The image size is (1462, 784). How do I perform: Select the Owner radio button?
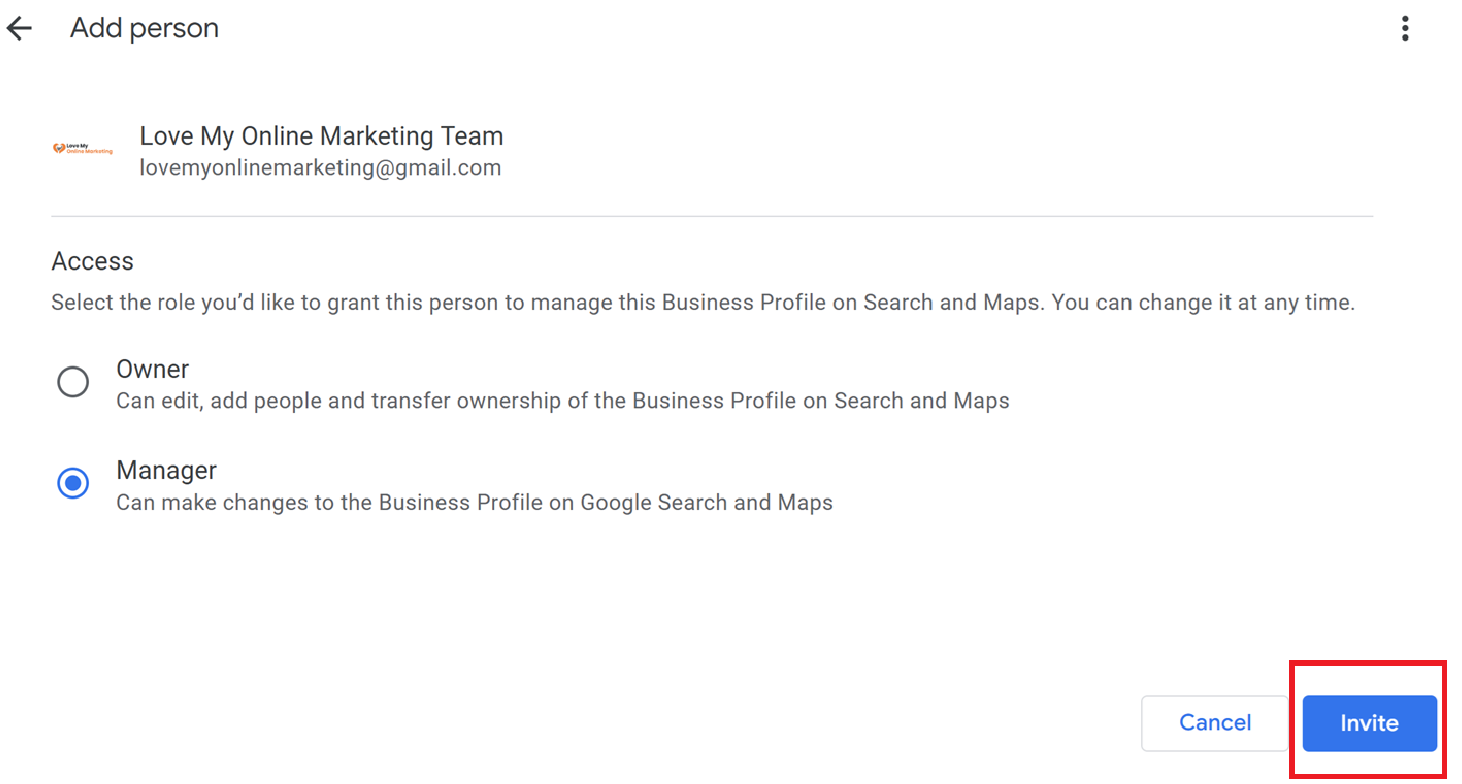(73, 382)
